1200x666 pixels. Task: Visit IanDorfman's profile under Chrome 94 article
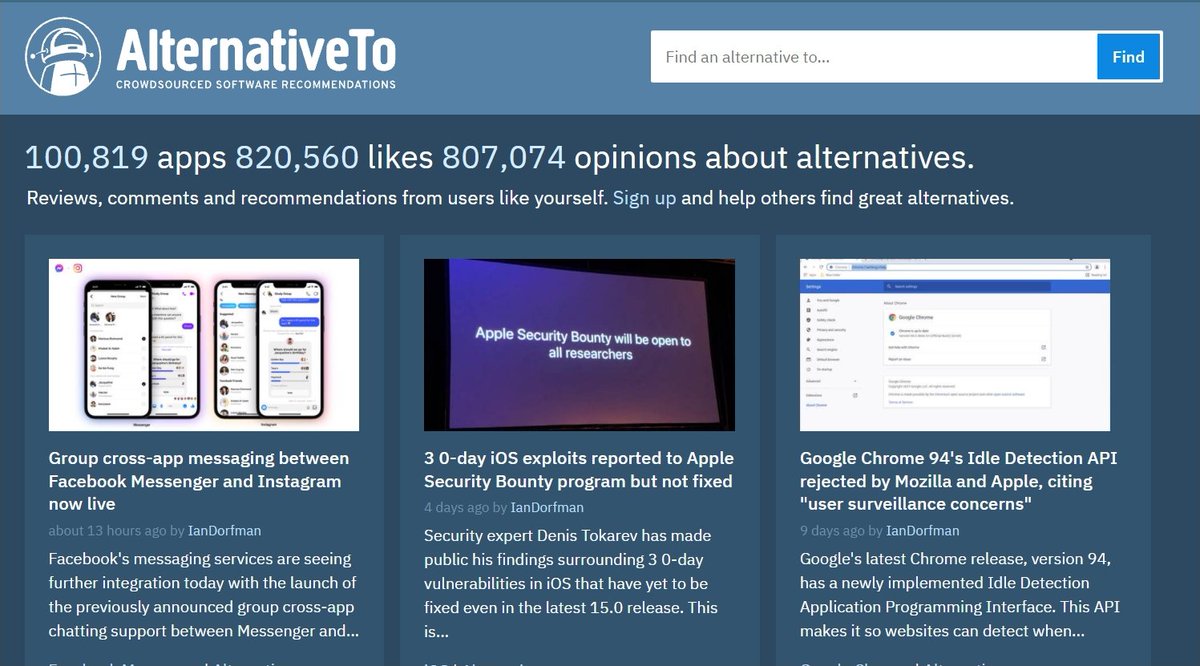[923, 531]
